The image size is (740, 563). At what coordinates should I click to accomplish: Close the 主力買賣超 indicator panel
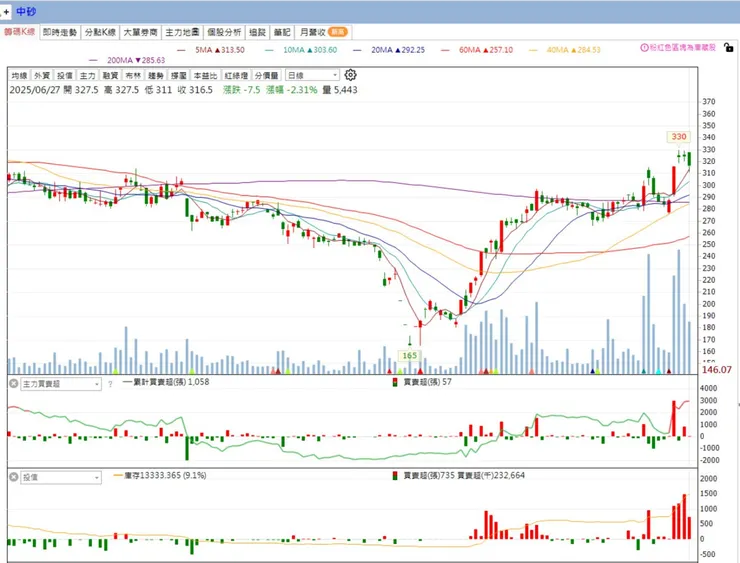click(14, 383)
